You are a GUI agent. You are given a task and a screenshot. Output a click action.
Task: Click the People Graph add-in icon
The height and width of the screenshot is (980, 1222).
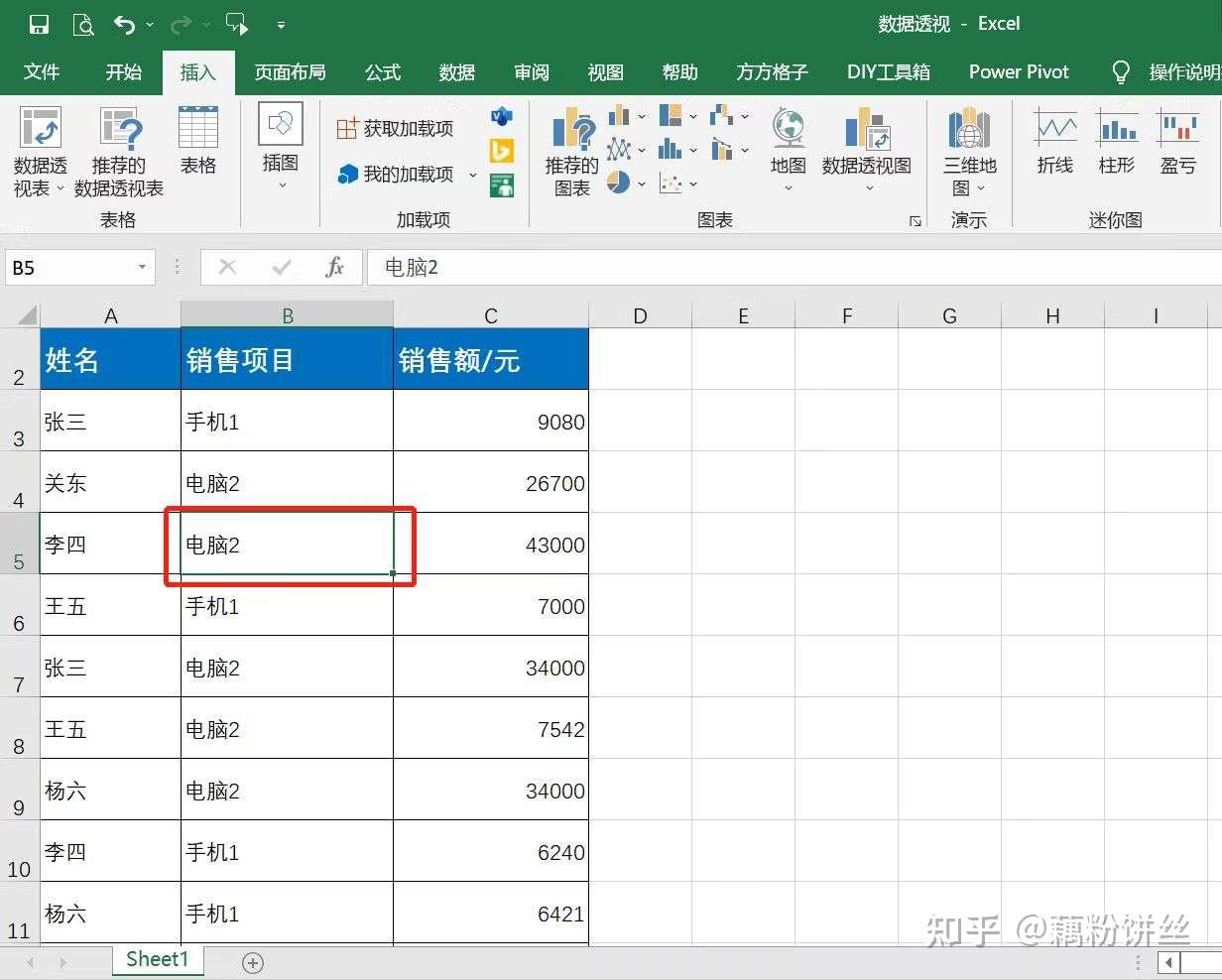coord(502,185)
